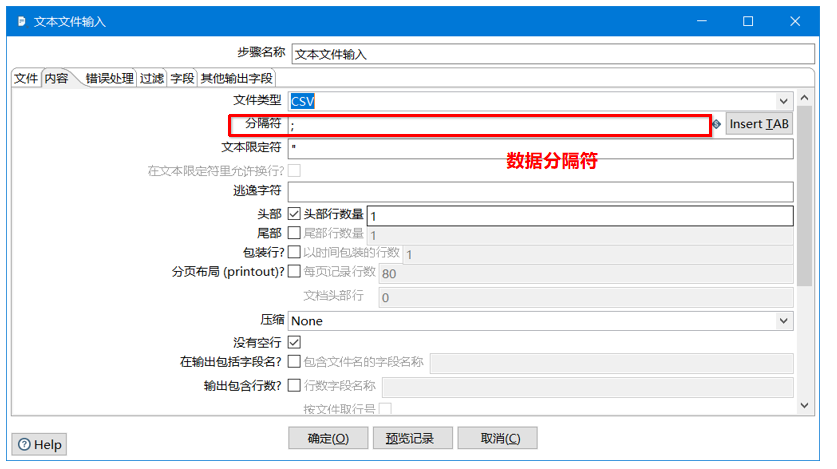This screenshot has width=837, height=469.
Task: Enable the 尾部 footer checkbox
Action: pyautogui.click(x=294, y=233)
